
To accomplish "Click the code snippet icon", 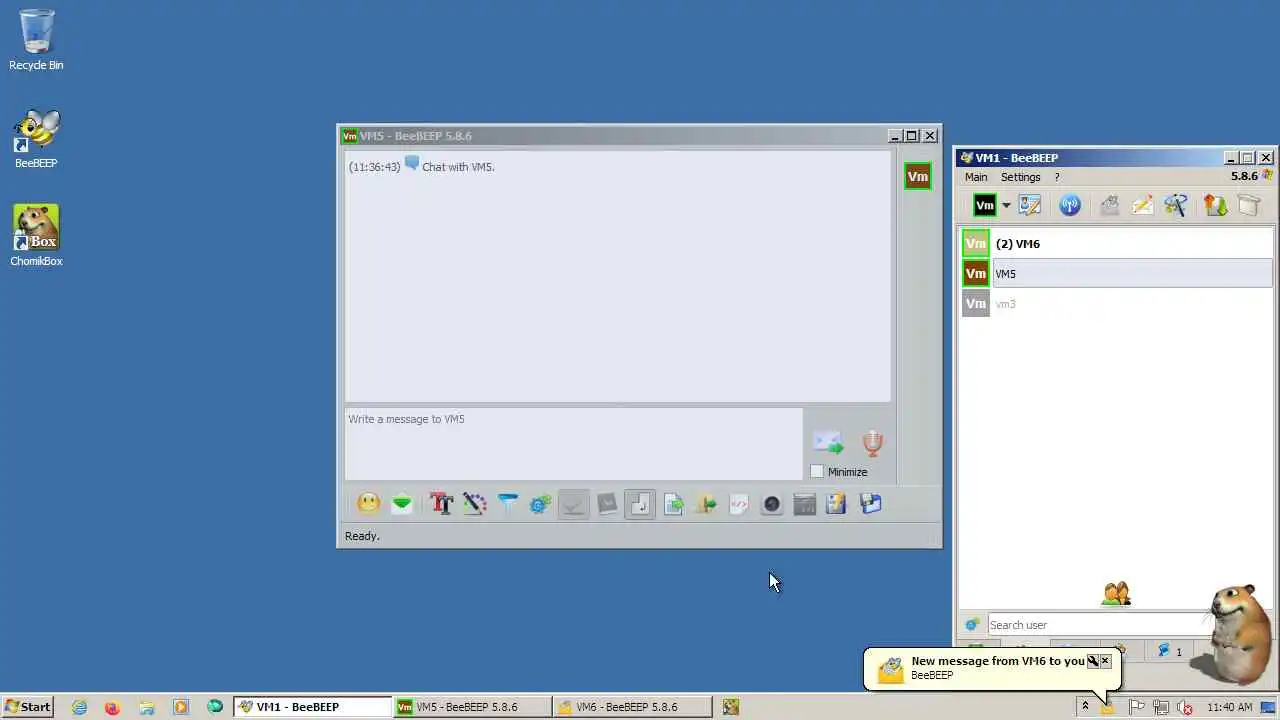I will point(739,504).
